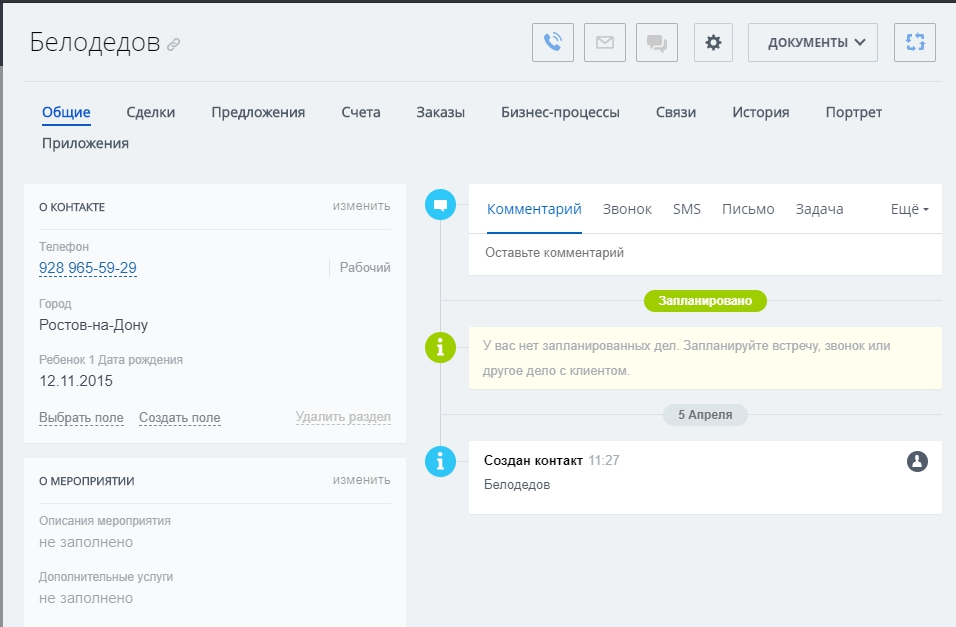Click the birth date 12.11.2015

(76, 381)
